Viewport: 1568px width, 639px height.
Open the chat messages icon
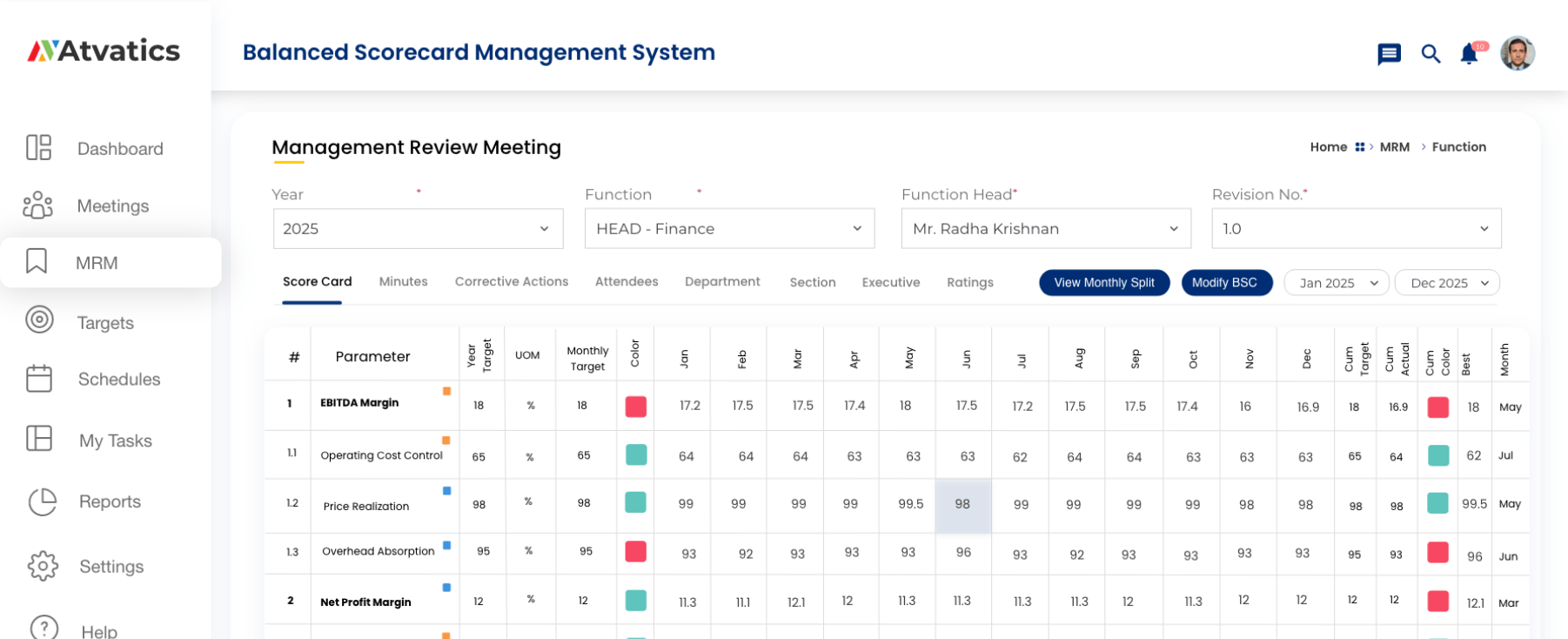click(x=1389, y=54)
